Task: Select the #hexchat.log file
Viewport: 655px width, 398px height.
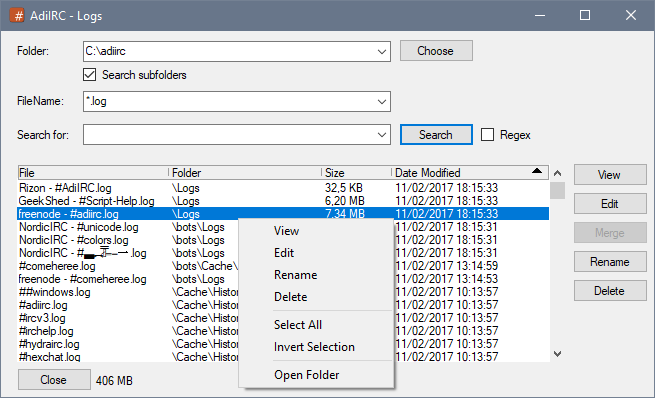Action: pos(49,357)
